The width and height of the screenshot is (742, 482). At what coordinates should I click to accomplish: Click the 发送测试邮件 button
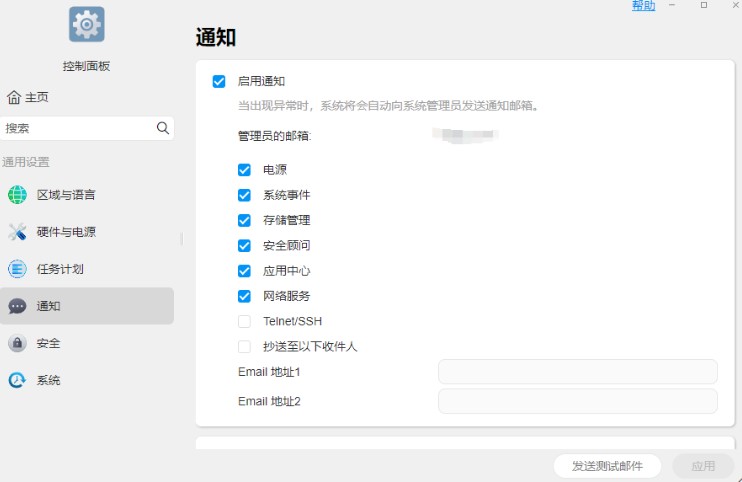pyautogui.click(x=607, y=466)
